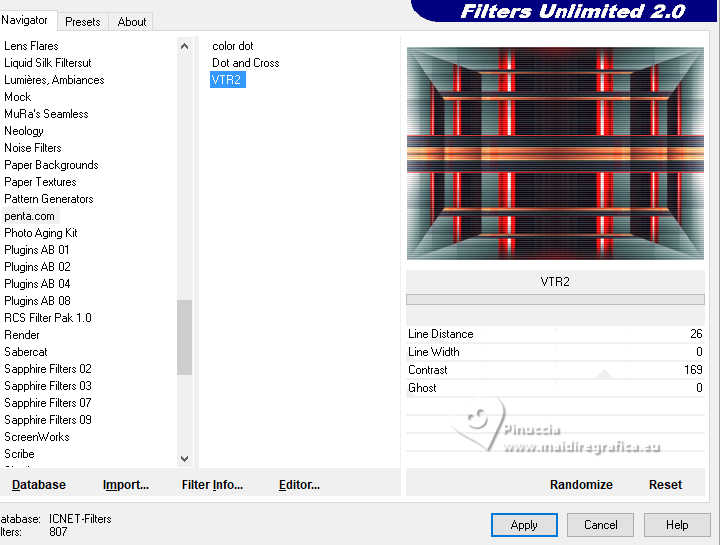Select Pattern Generators category
The image size is (720, 545).
click(49, 199)
